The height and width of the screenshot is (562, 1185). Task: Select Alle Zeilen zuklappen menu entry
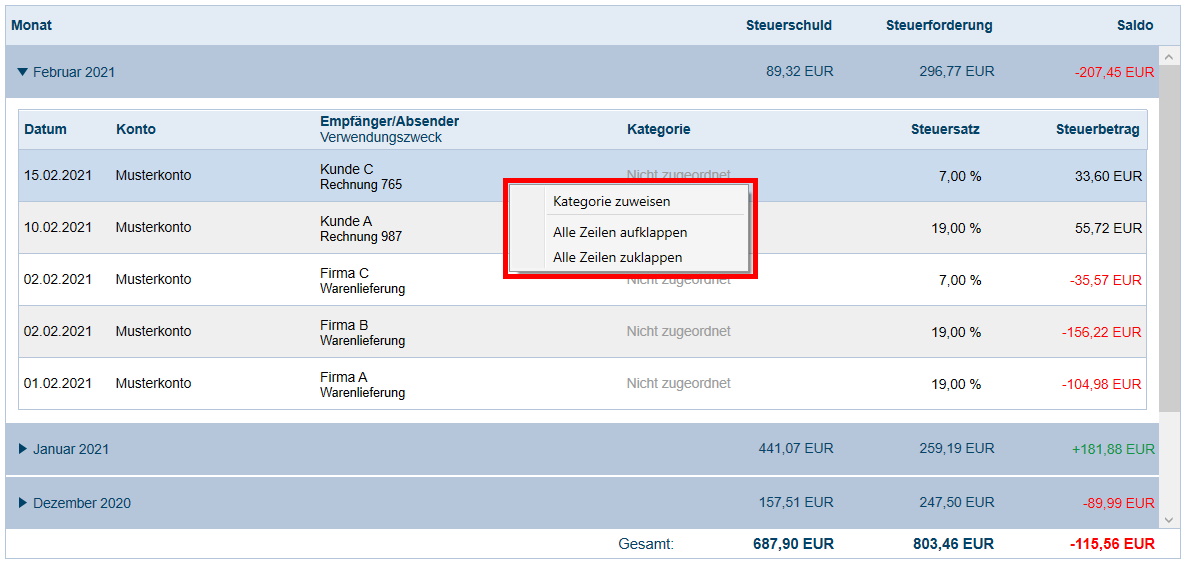(x=618, y=257)
